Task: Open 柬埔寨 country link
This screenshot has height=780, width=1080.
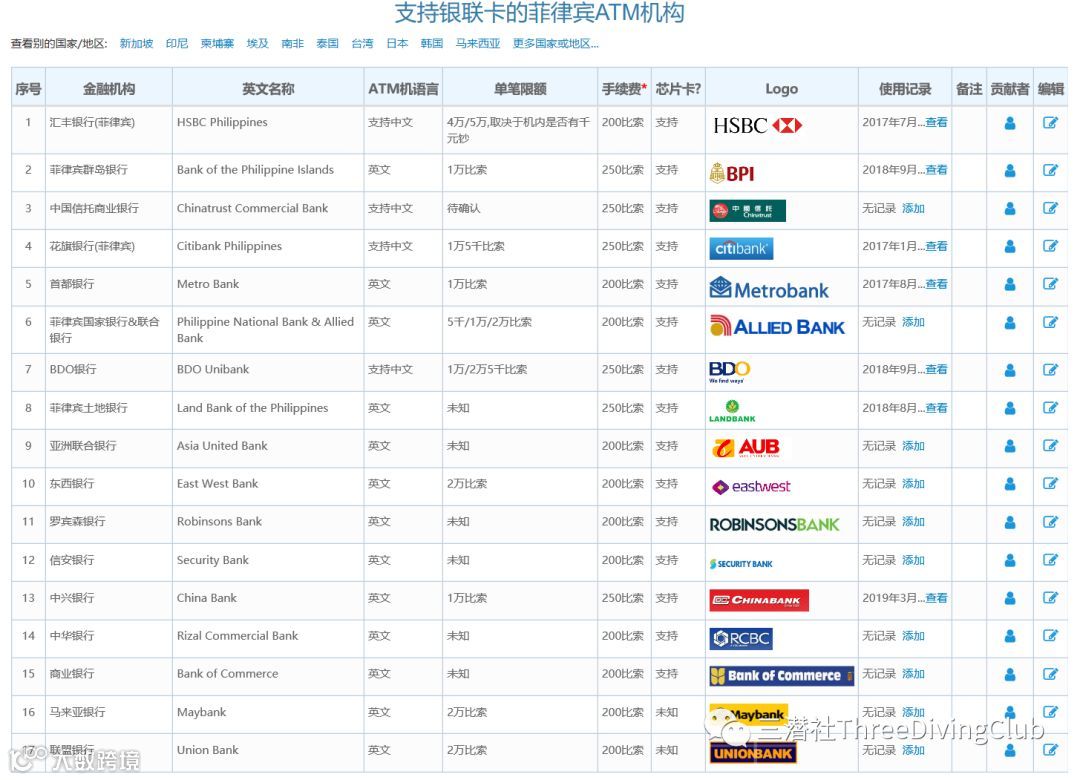Action: coord(218,43)
